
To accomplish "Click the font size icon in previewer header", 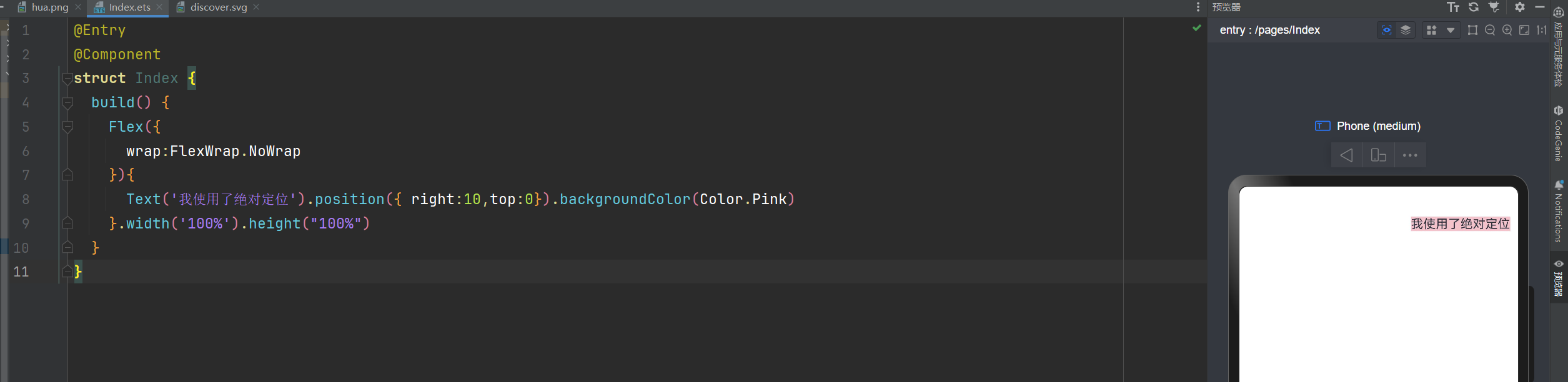I will 1453,7.
